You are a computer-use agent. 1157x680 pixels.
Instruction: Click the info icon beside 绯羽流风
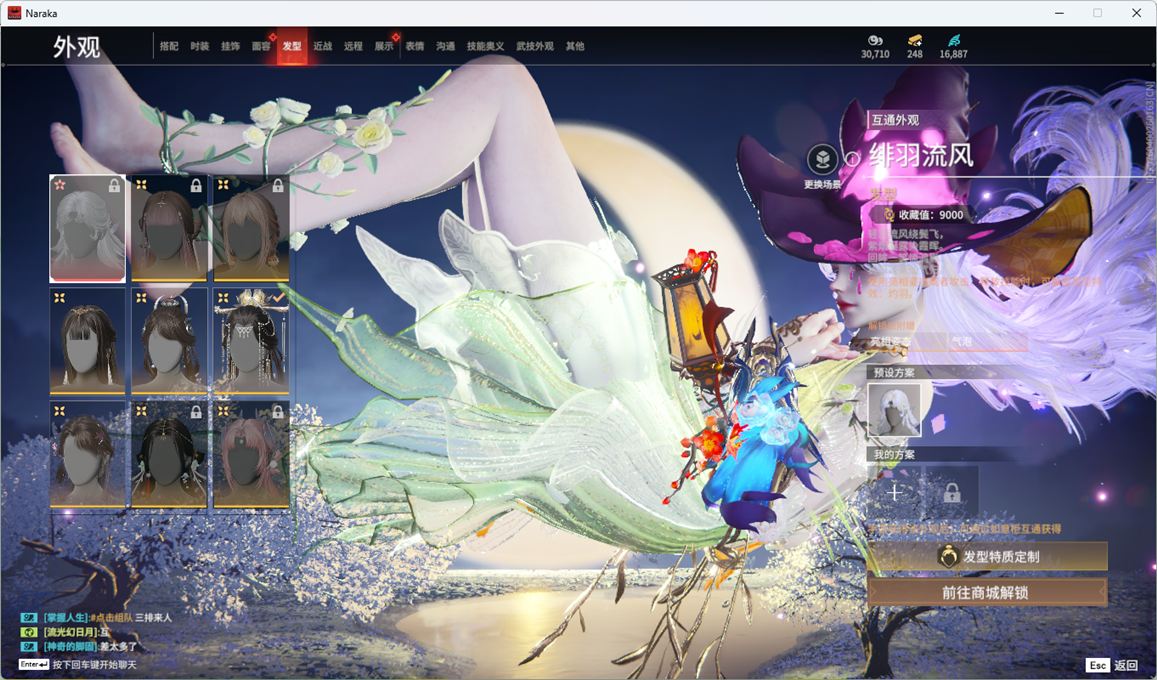coord(852,158)
